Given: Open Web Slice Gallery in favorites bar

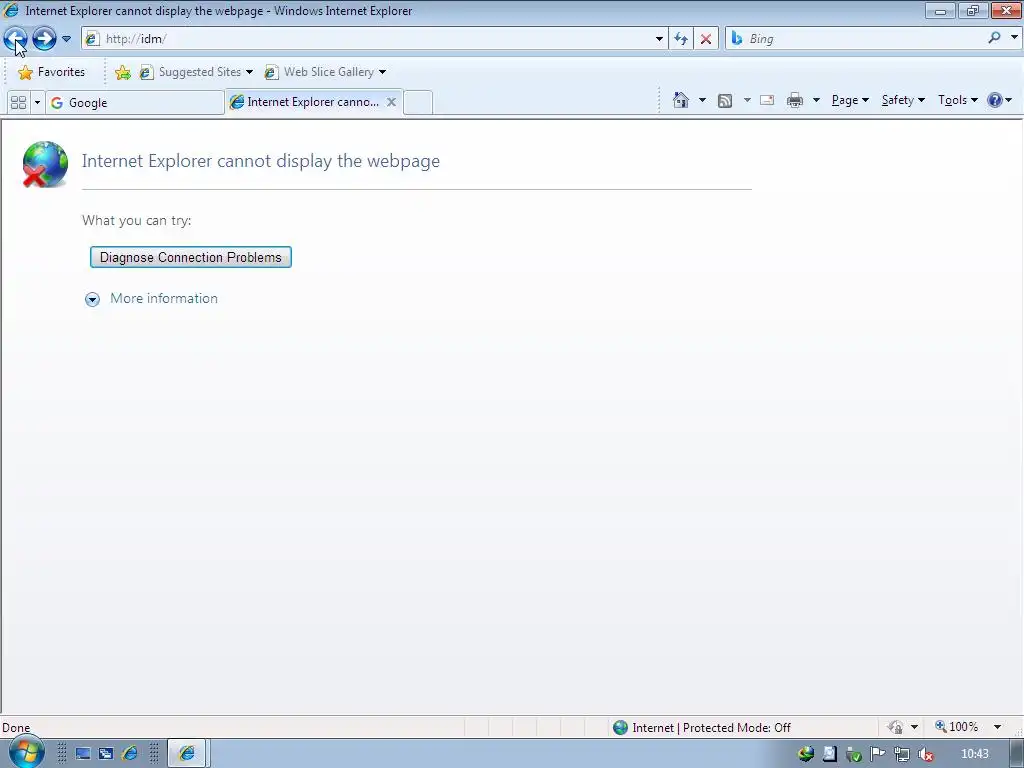Looking at the screenshot, I should pos(325,72).
